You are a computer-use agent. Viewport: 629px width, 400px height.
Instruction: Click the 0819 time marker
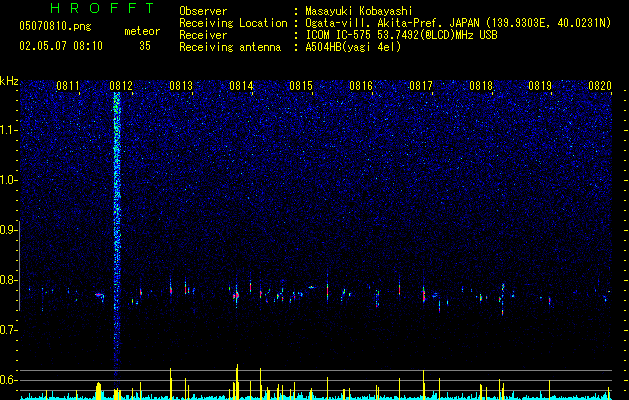point(540,86)
